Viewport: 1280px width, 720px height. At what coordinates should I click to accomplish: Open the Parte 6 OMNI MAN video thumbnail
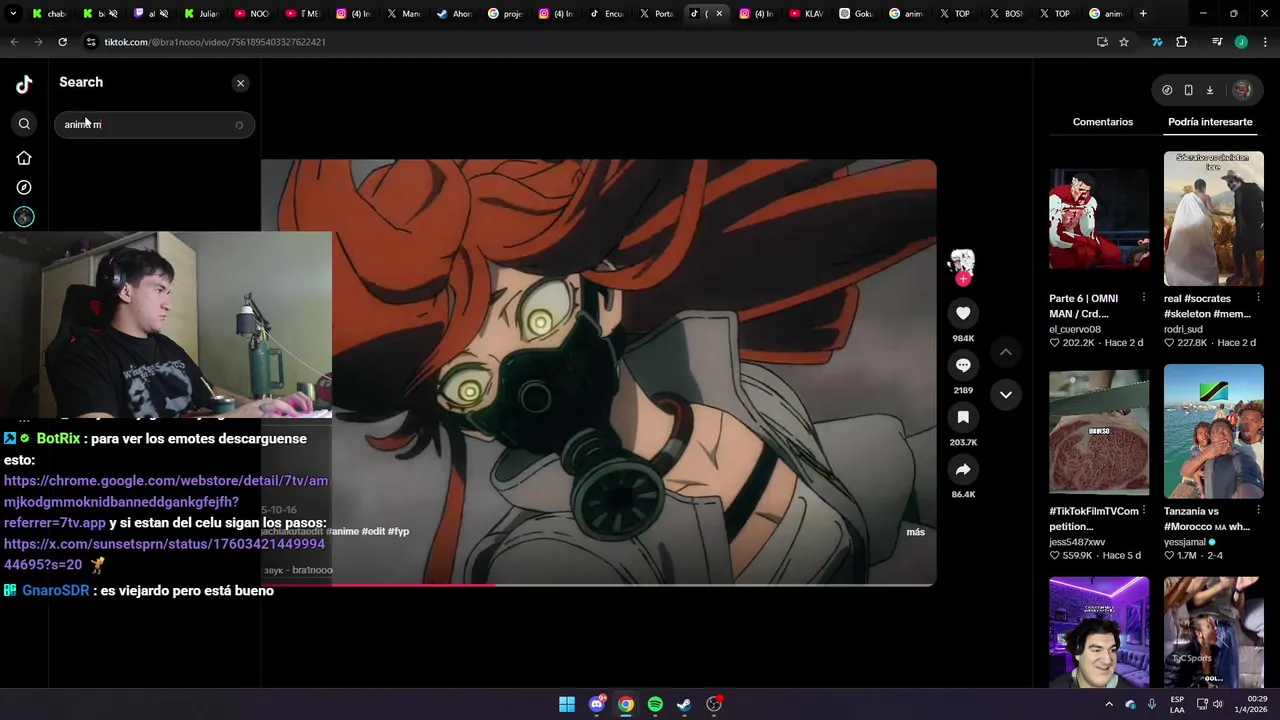tap(1099, 218)
